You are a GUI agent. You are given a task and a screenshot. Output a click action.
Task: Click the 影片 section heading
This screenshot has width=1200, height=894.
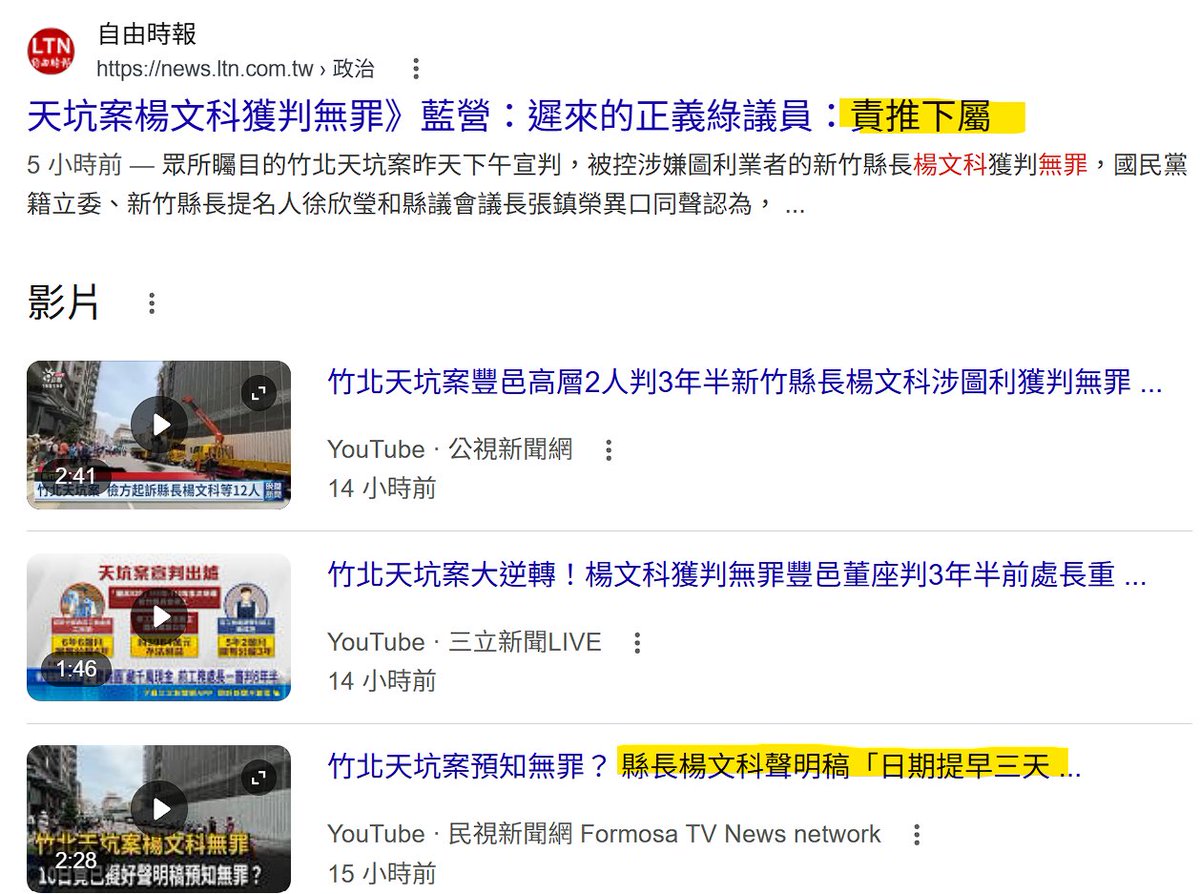coord(64,304)
